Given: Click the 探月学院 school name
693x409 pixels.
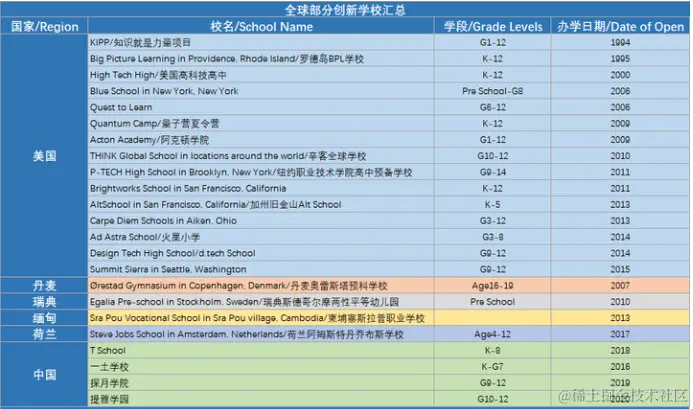Looking at the screenshot, I should (109, 383).
